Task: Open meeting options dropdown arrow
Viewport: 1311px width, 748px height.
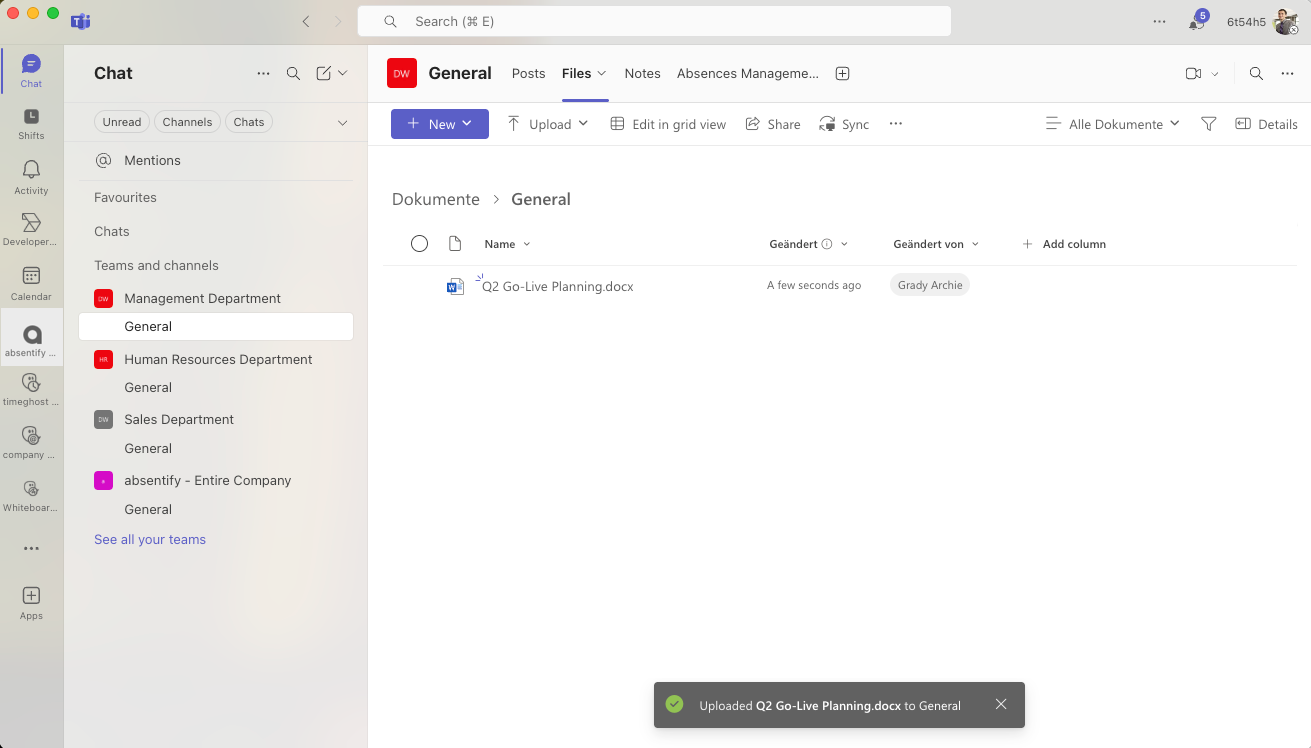Action: click(1215, 74)
